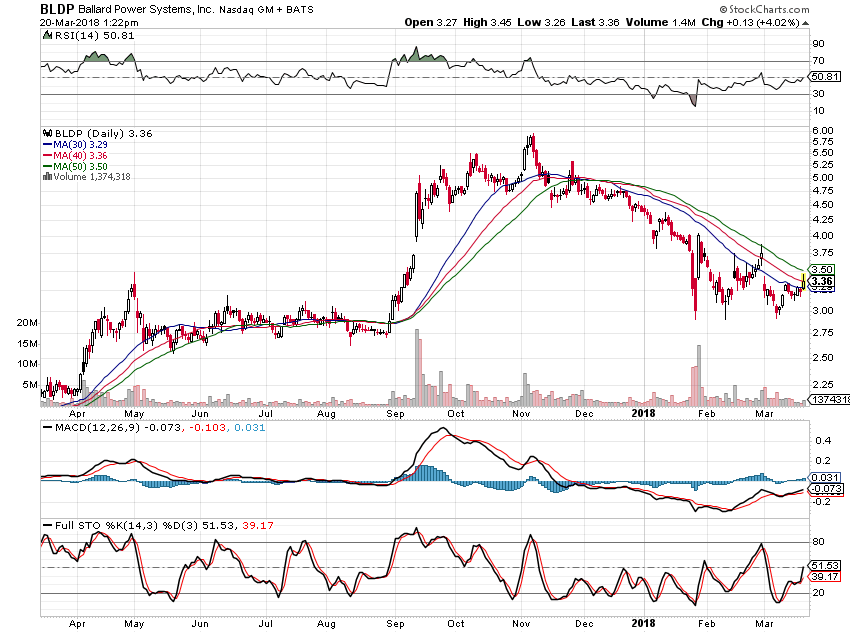Click the green 3.50 price tag
Image resolution: width=850 pixels, height=633 pixels.
point(822,269)
